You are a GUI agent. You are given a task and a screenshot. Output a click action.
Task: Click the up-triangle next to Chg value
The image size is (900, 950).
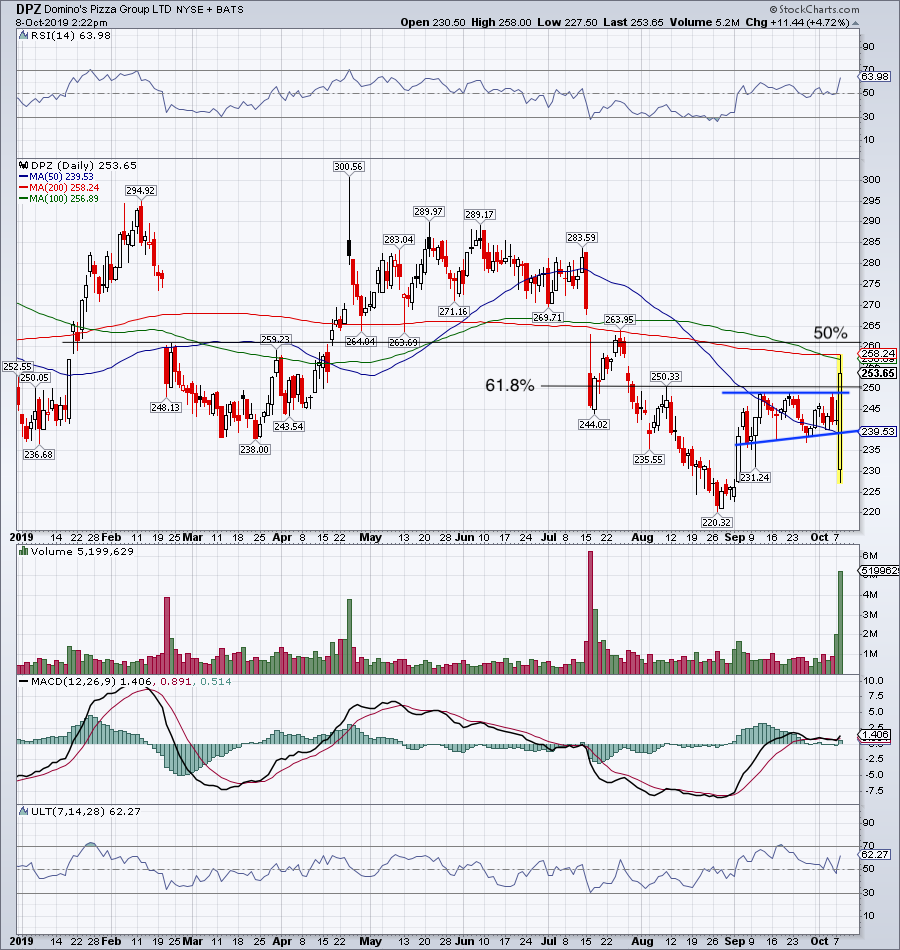855,23
